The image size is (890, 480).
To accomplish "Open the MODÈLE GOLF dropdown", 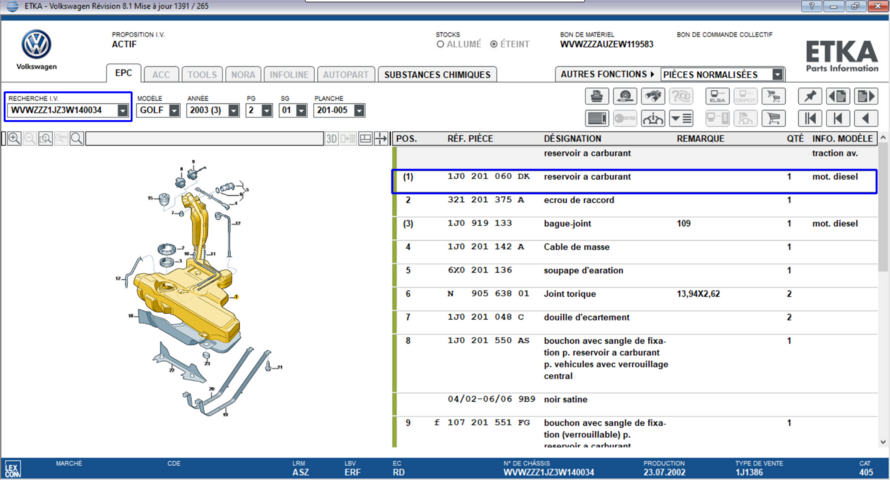I will click(x=174, y=110).
